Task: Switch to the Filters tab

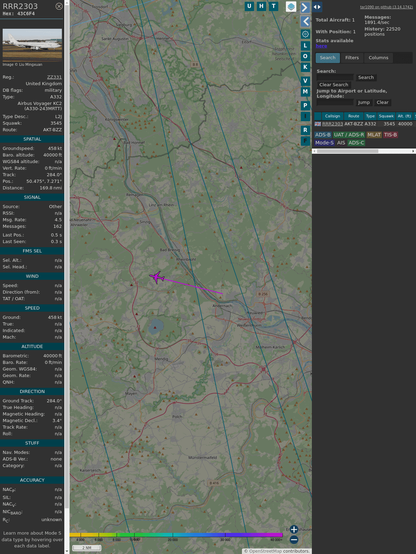Action: click(x=352, y=58)
